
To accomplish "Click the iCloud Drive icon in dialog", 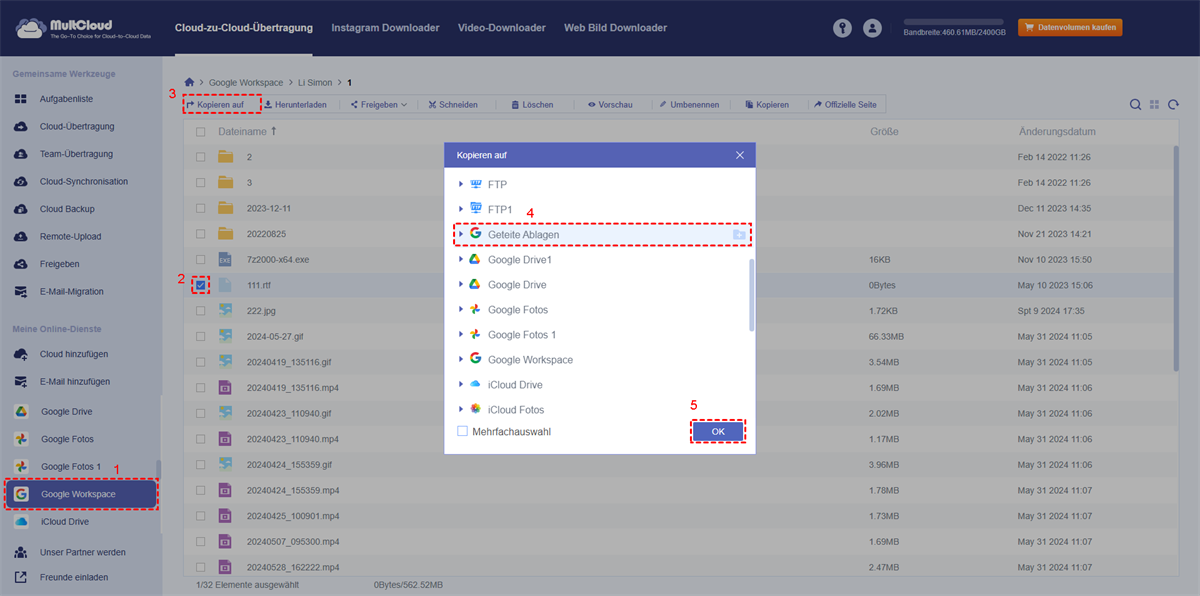I will click(476, 384).
